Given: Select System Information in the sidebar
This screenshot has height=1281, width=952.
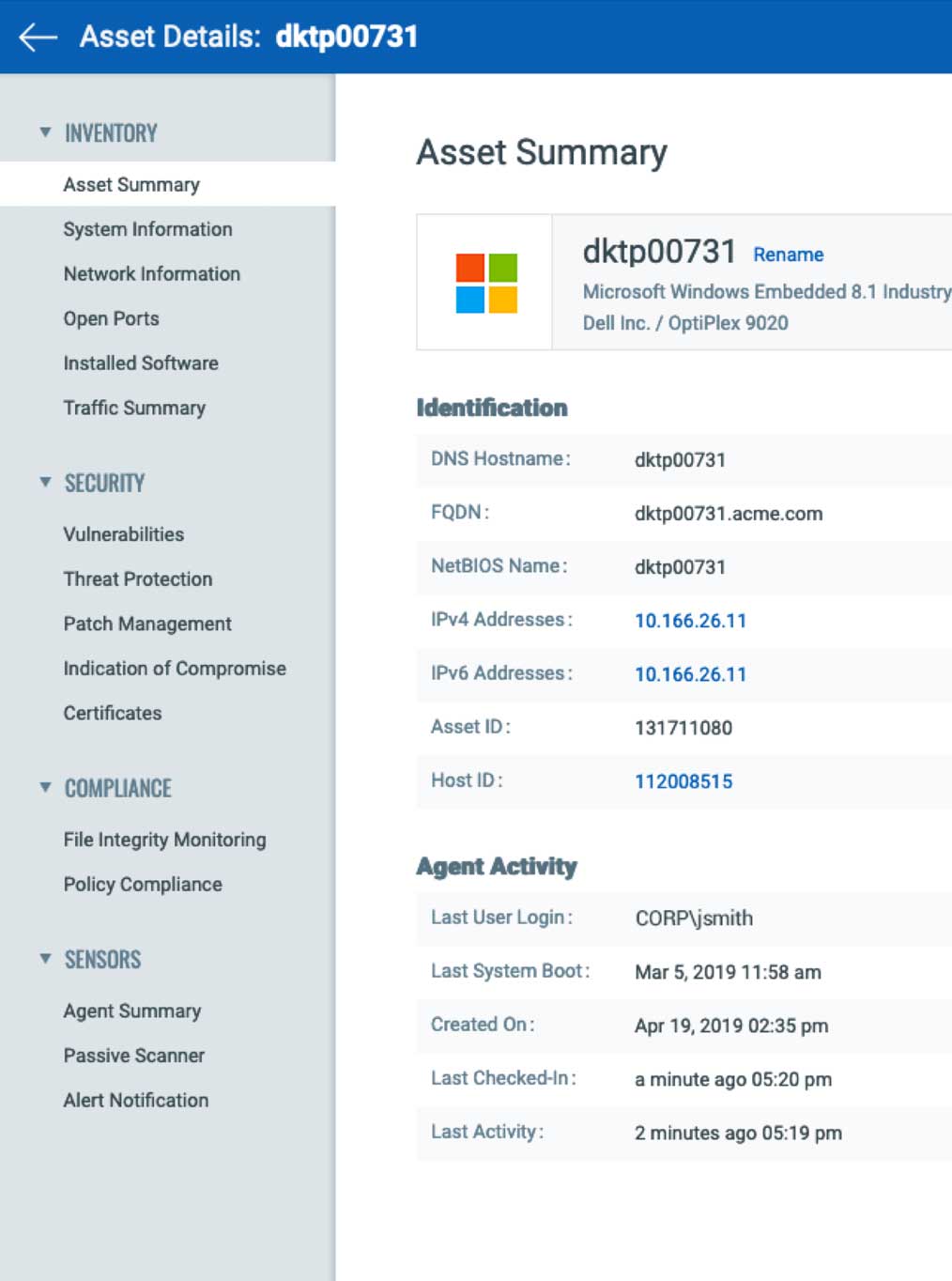Looking at the screenshot, I should 147,228.
